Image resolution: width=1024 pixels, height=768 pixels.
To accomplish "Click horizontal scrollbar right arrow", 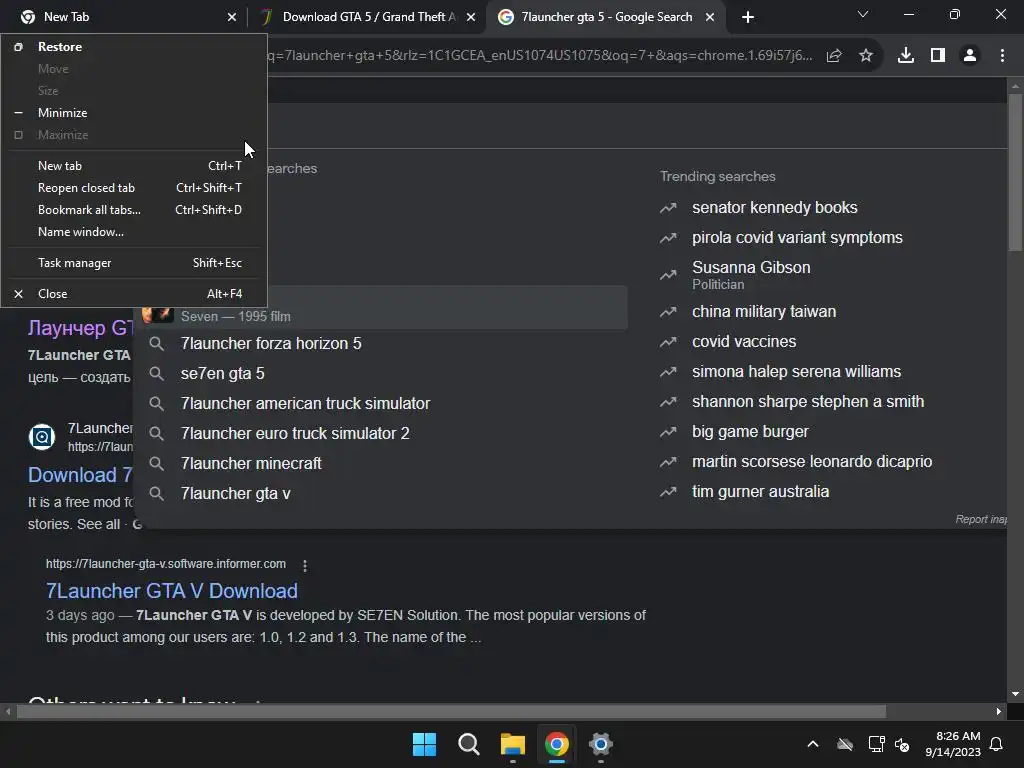I will tap(999, 711).
